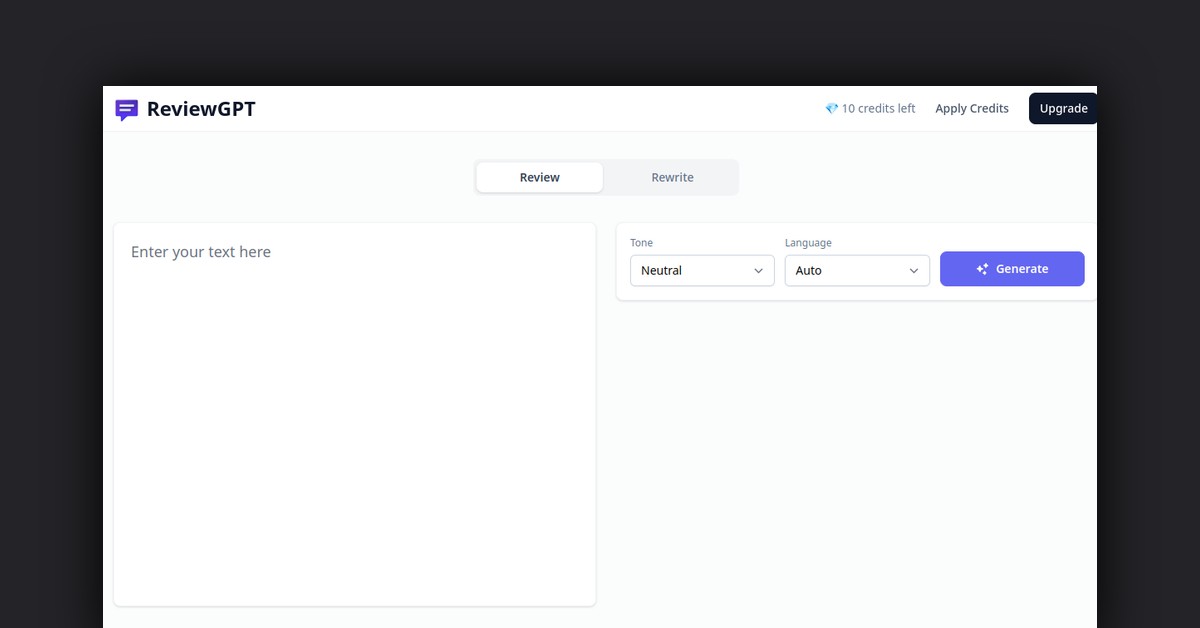Viewport: 1200px width, 628px height.
Task: Open the Apply Credits link
Action: [971, 109]
